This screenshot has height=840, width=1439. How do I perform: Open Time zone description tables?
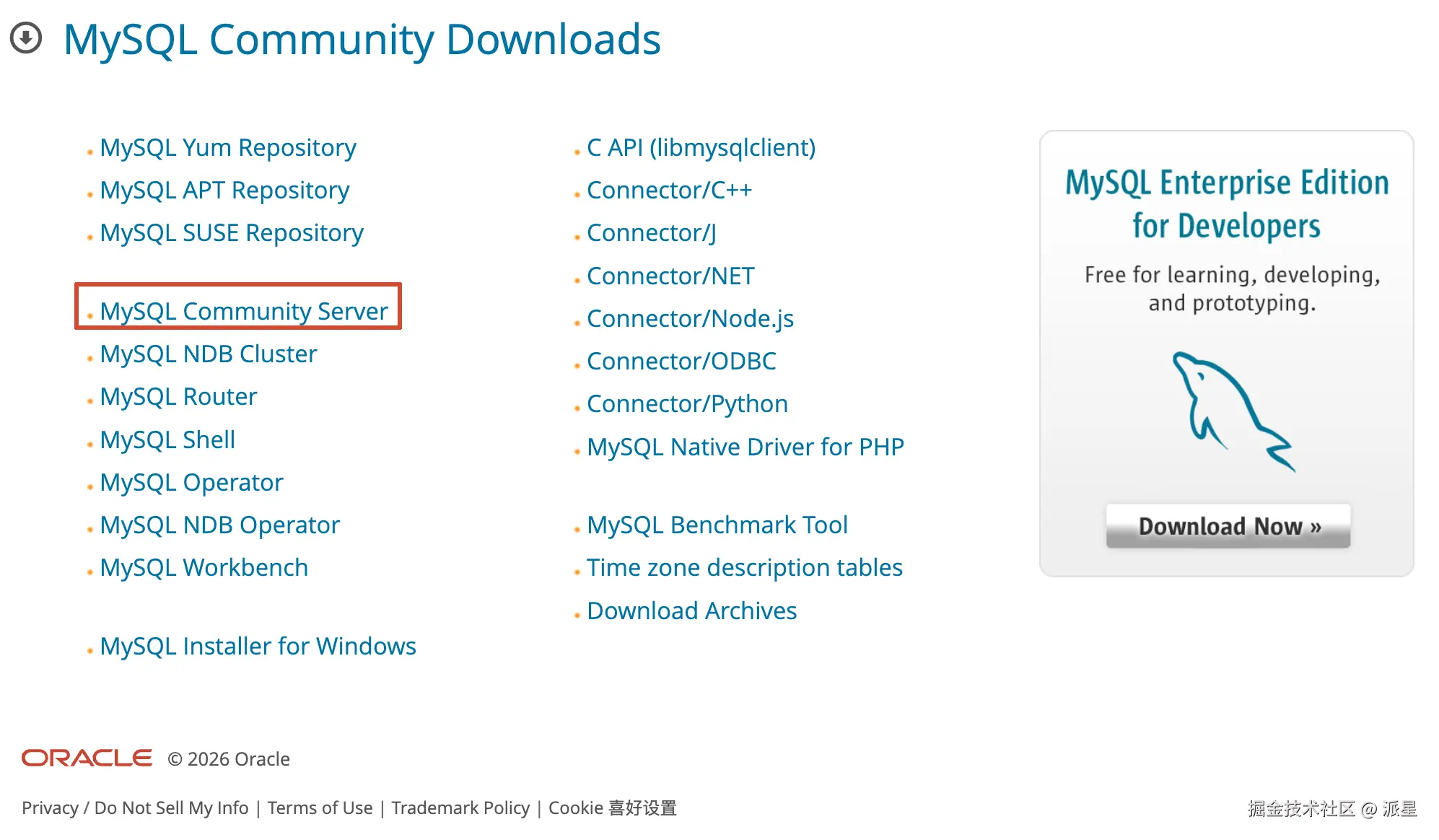[744, 567]
